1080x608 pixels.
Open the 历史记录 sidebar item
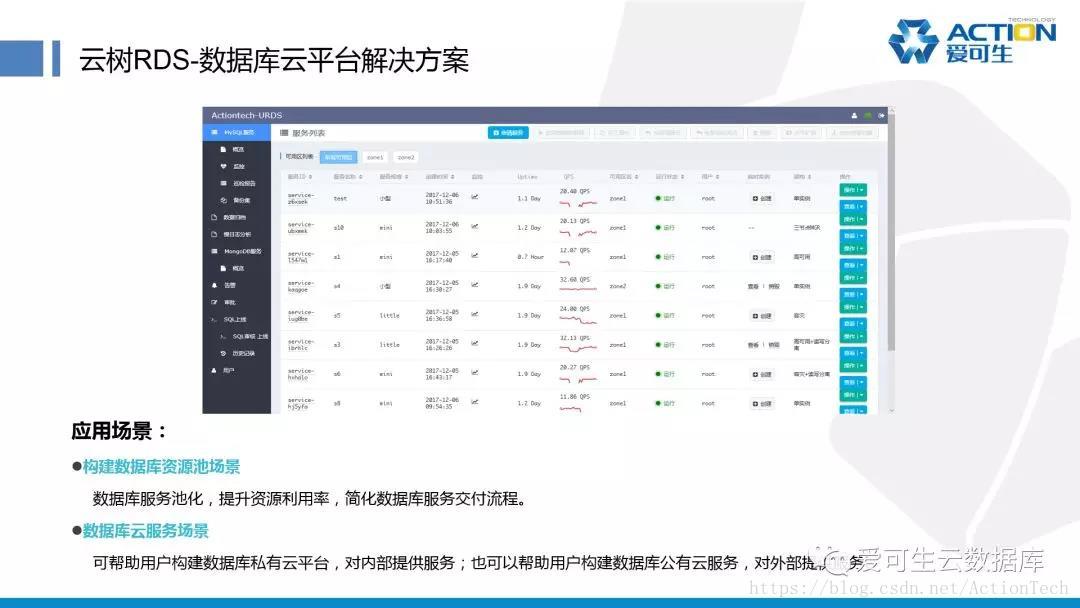point(236,353)
